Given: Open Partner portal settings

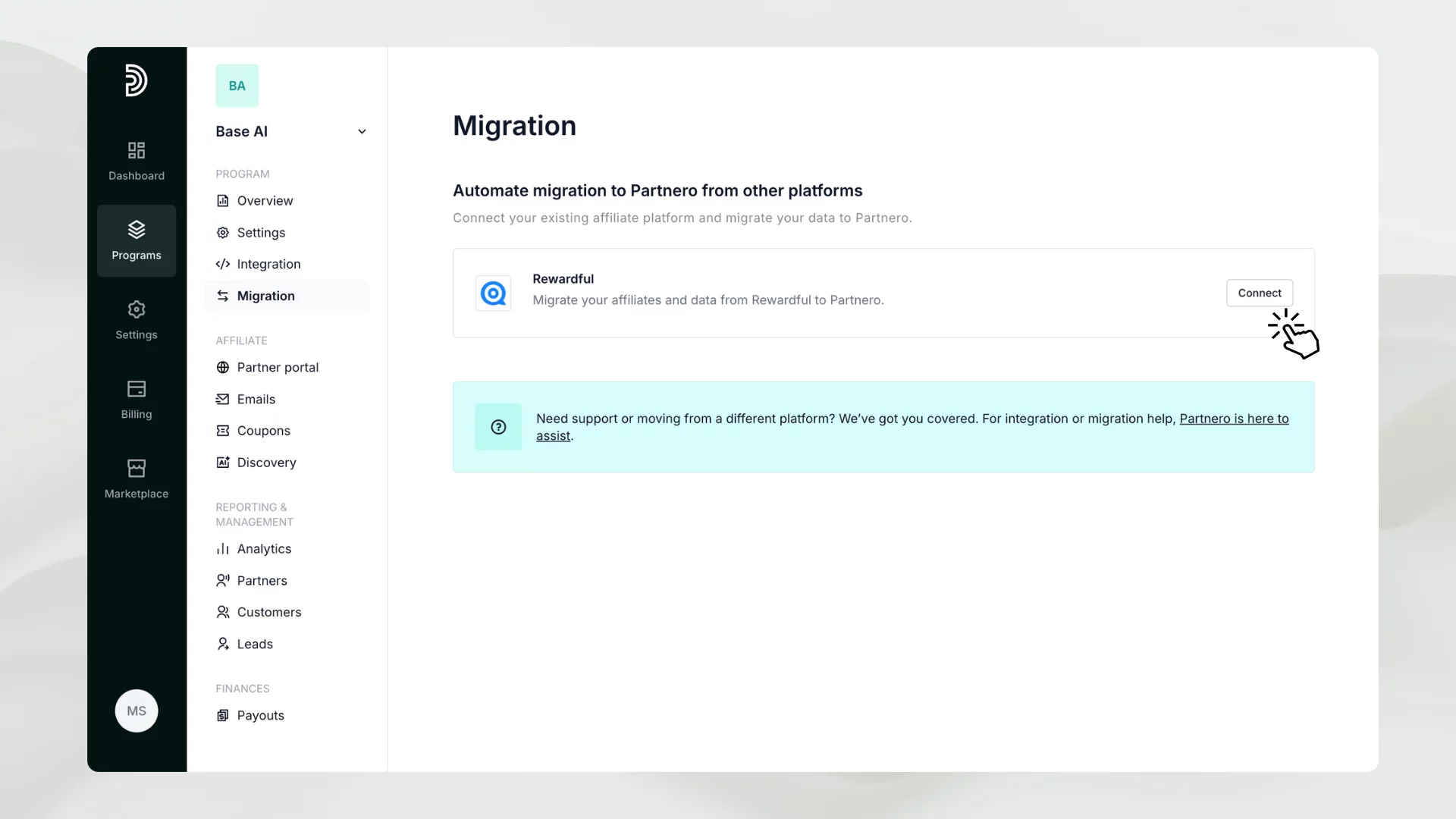Looking at the screenshot, I should pos(278,368).
